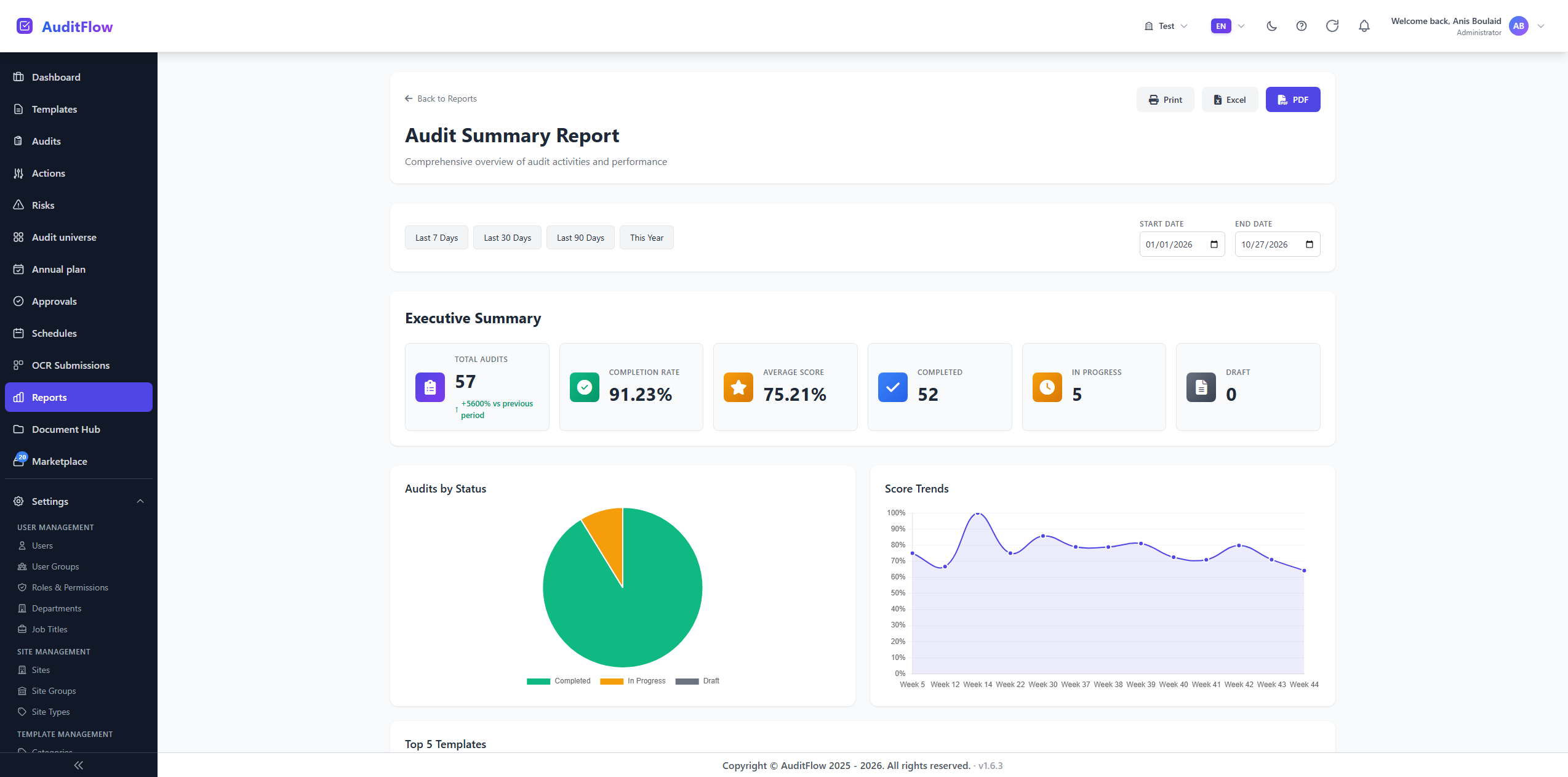Open Actions in sidebar
The width and height of the screenshot is (1568, 777).
tap(79, 173)
